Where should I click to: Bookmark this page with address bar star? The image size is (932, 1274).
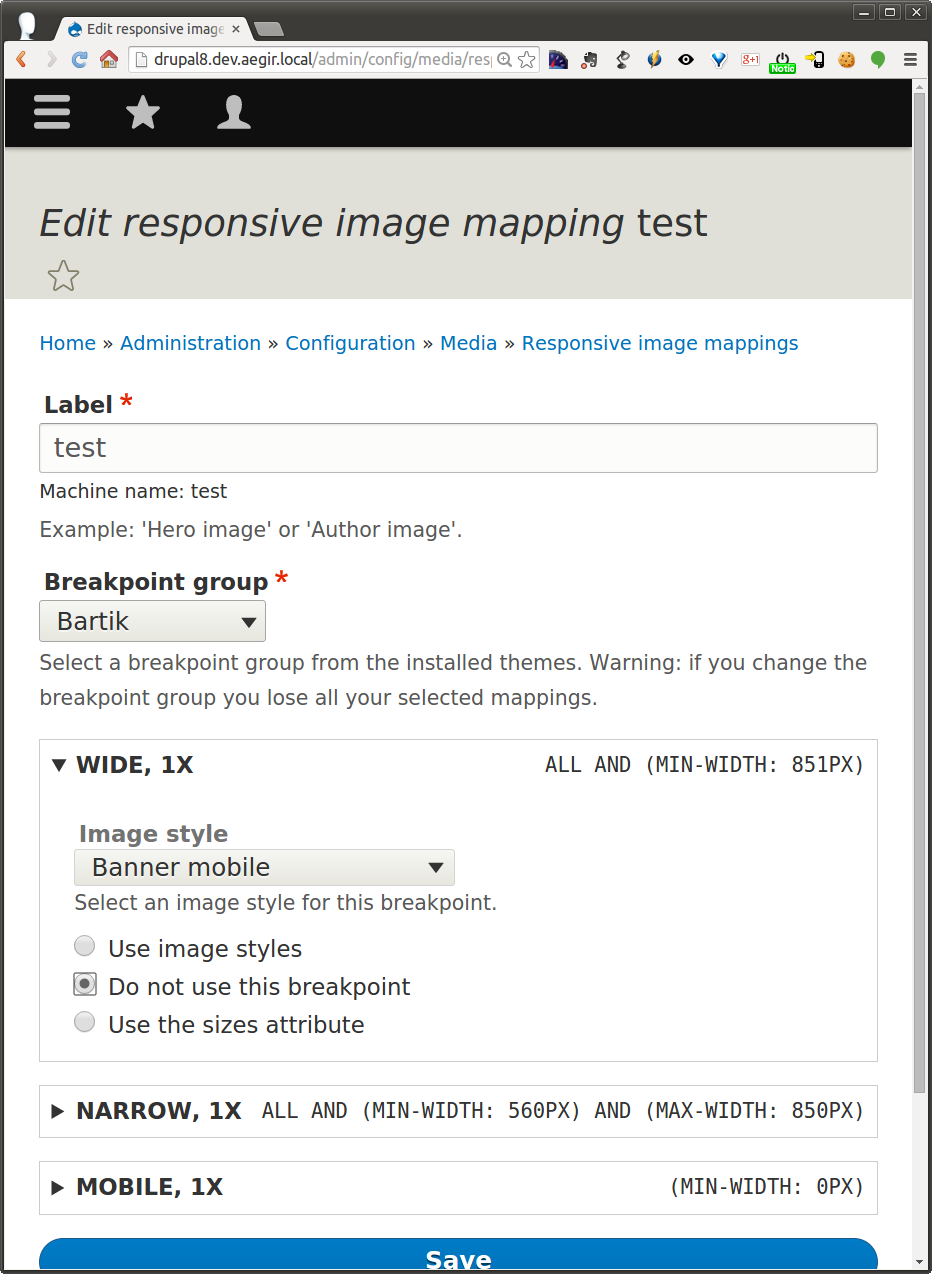(526, 60)
